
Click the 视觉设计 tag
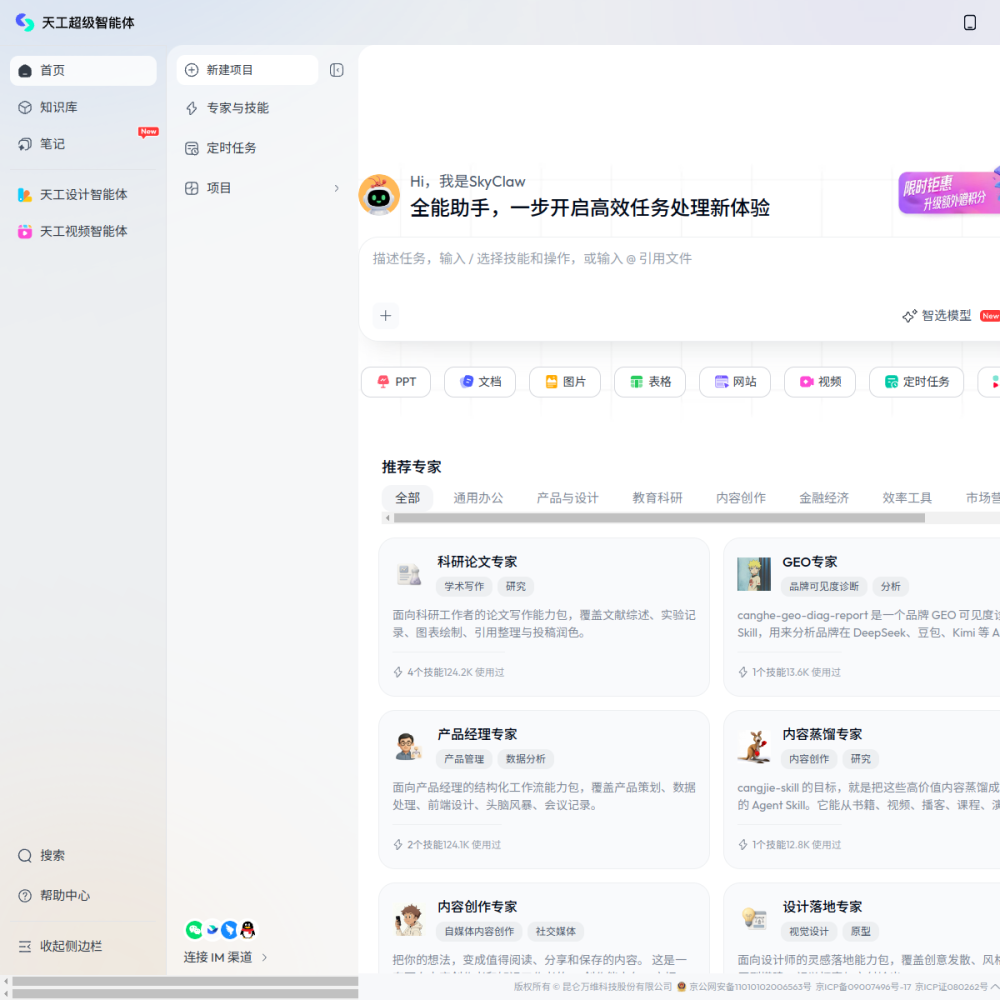click(x=809, y=932)
